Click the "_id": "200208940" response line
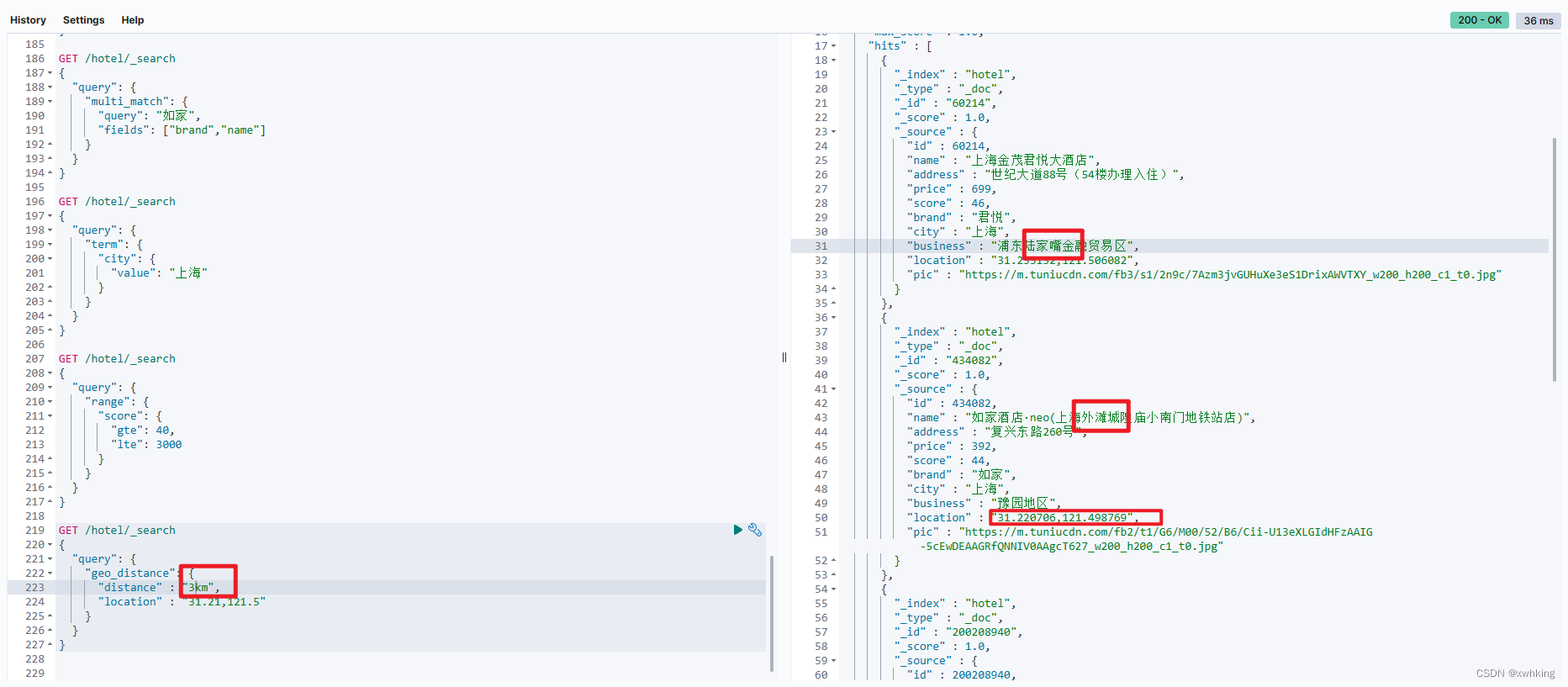Viewport: 1568px width, 687px height. tap(958, 632)
